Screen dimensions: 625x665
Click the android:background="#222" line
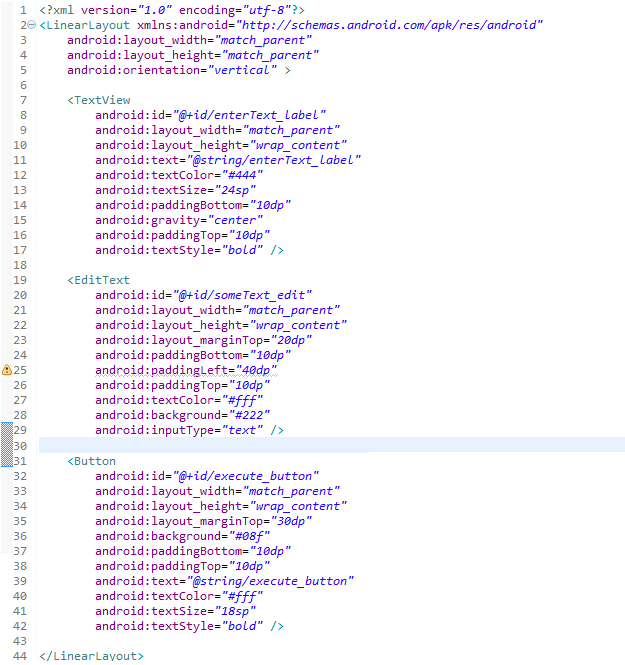[x=182, y=415]
